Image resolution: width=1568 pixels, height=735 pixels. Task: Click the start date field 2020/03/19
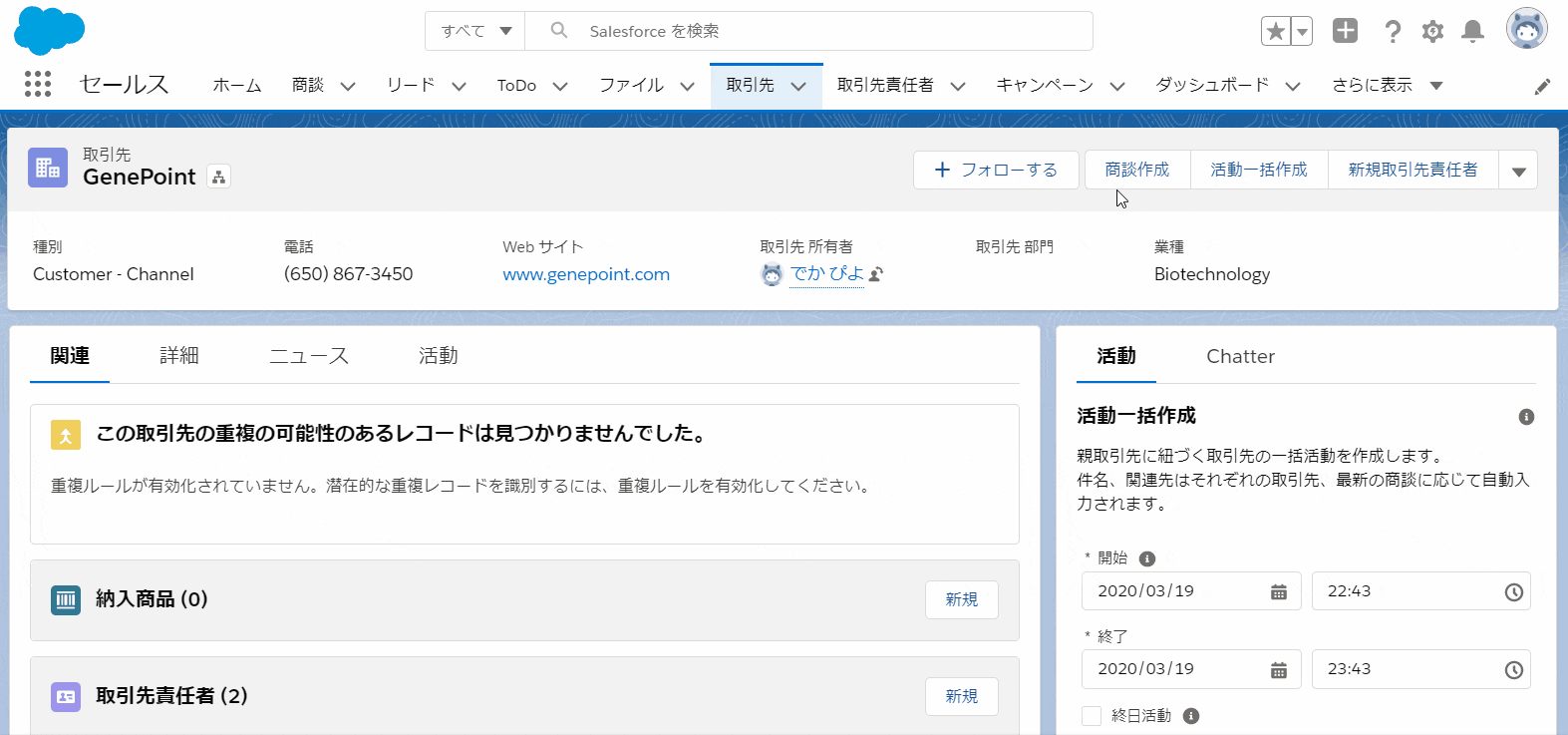[1191, 591]
